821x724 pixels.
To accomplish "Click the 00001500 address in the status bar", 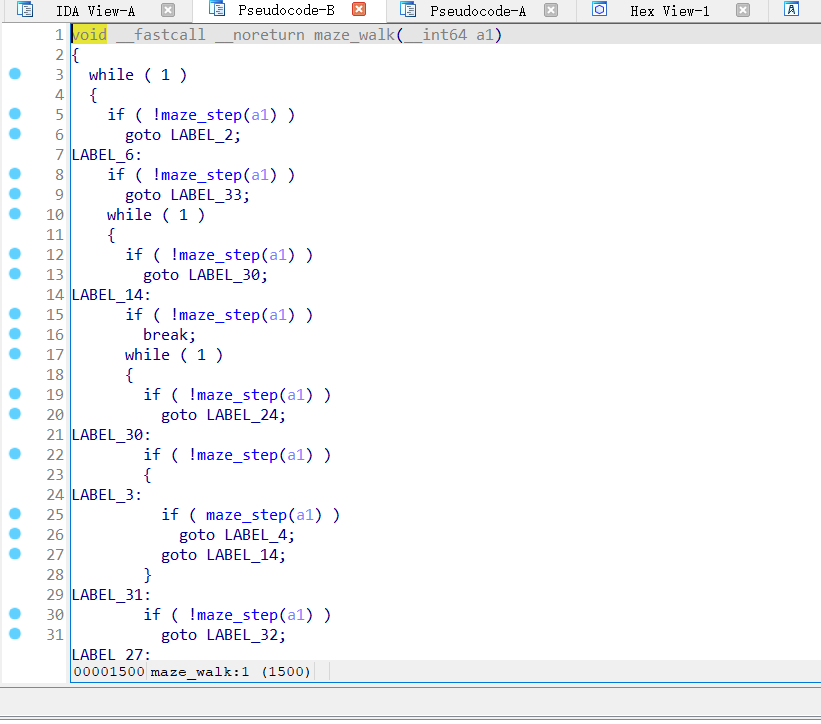I will (110, 671).
